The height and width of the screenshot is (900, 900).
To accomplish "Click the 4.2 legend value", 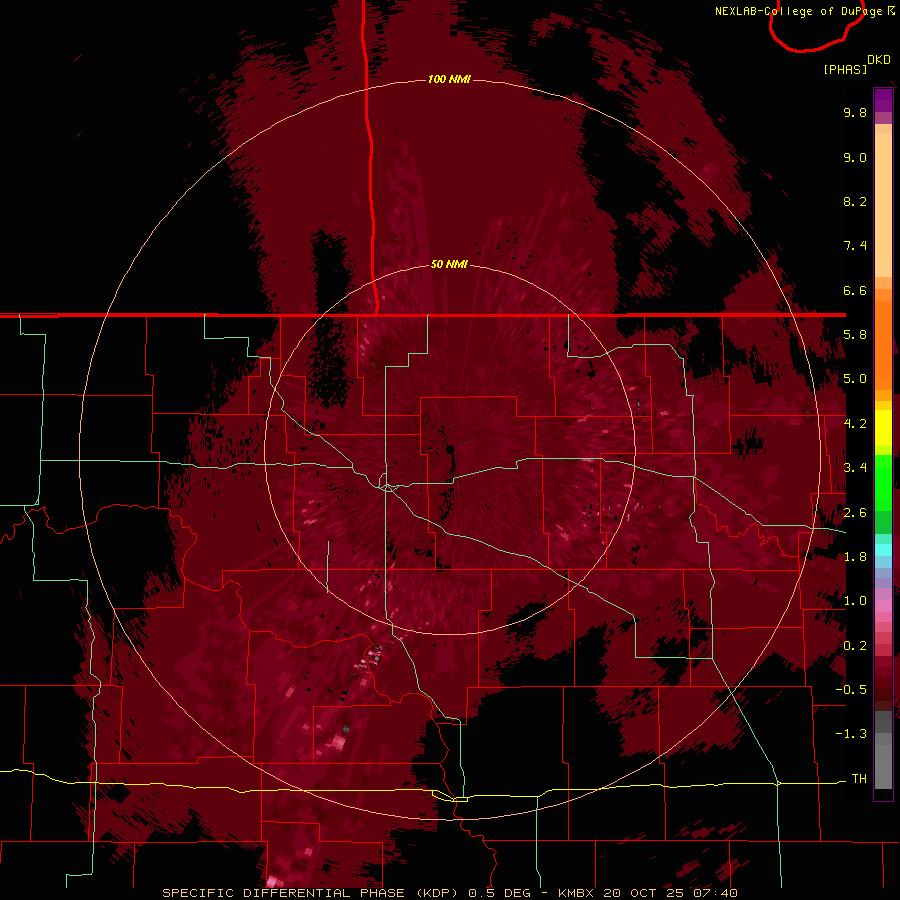I will pos(855,424).
